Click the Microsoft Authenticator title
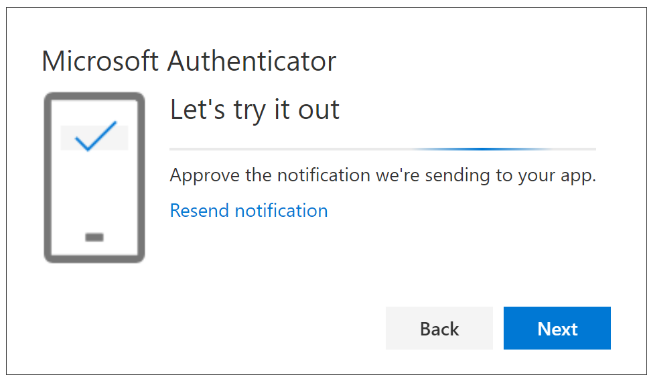The image size is (655, 381). pos(189,61)
